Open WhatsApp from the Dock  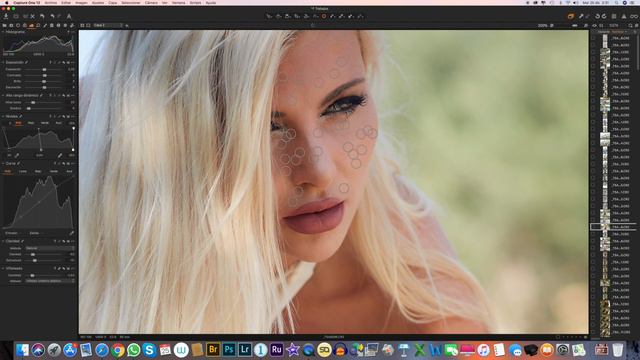pyautogui.click(x=133, y=350)
